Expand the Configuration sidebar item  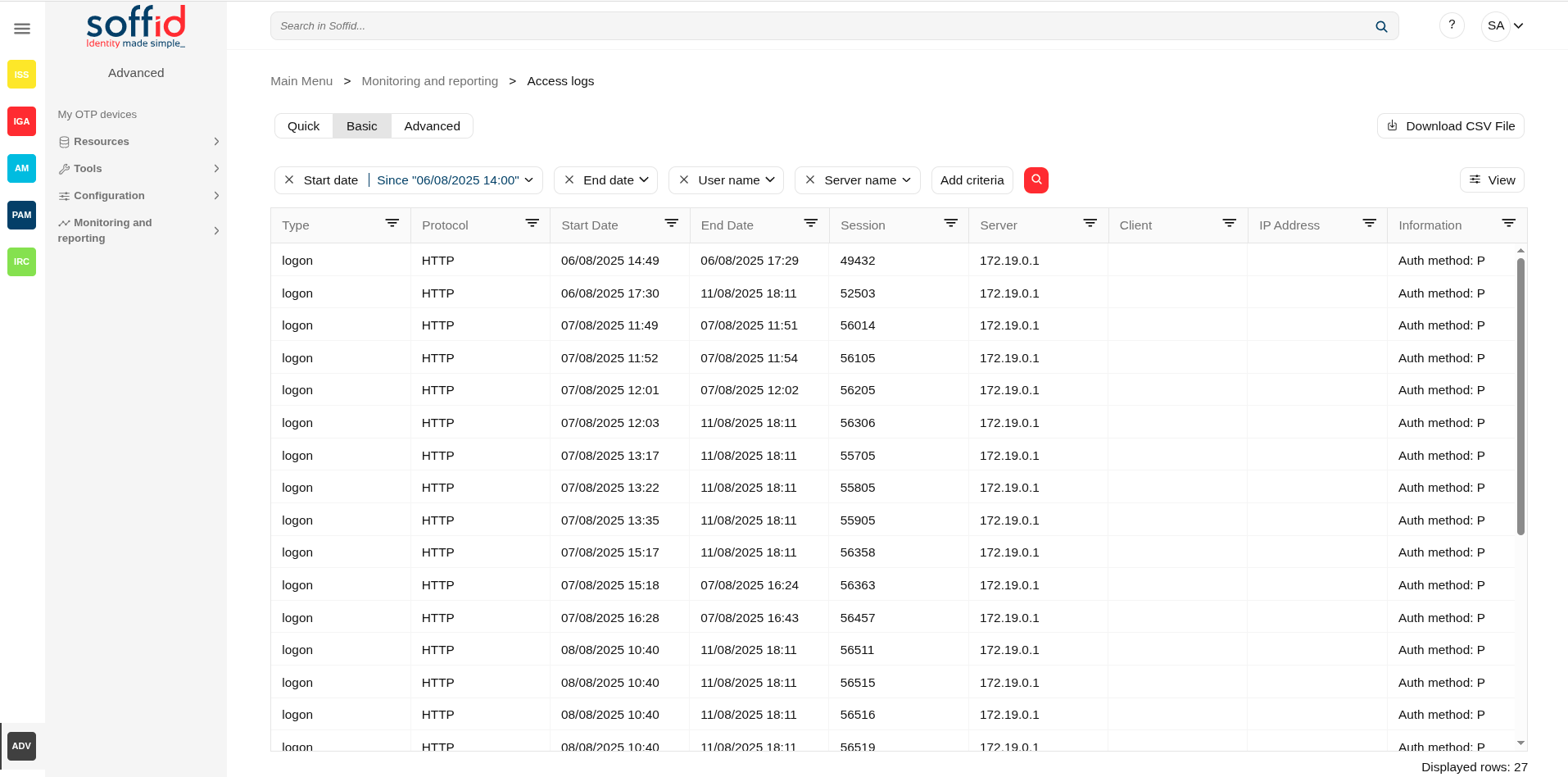[x=136, y=196]
